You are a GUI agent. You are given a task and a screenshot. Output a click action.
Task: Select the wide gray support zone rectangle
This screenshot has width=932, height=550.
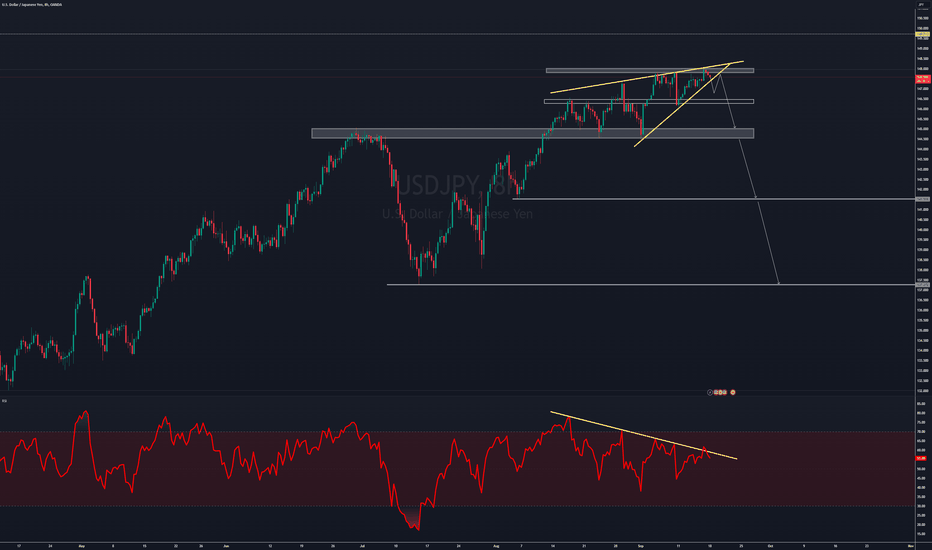tap(533, 133)
